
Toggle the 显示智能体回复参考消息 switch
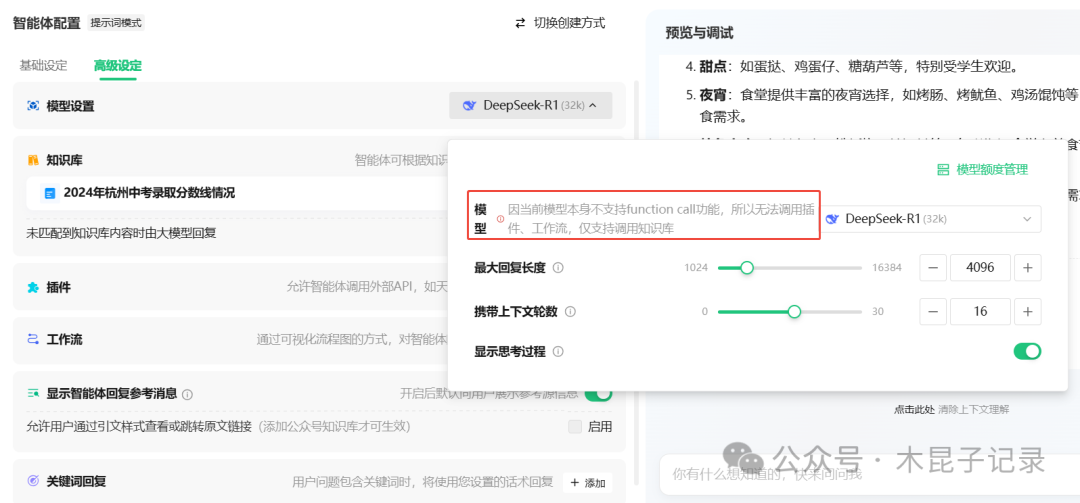pos(598,394)
